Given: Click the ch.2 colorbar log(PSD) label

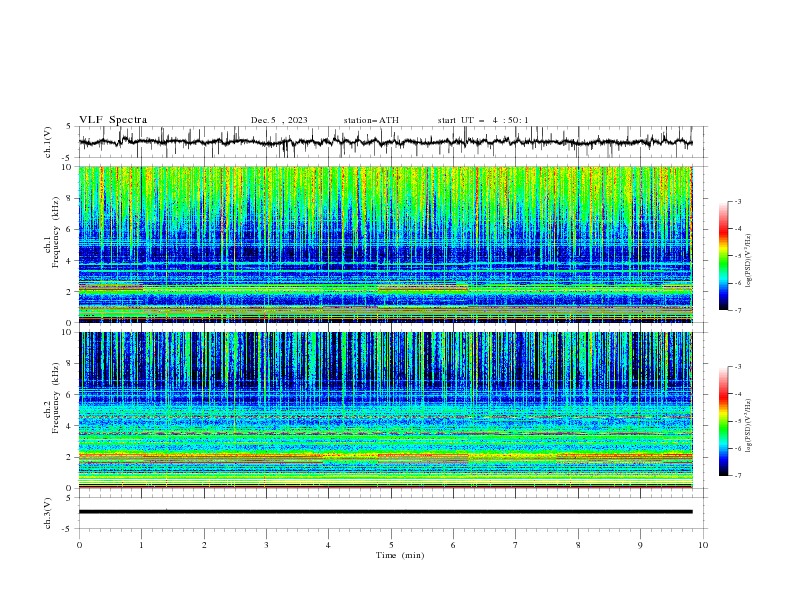Looking at the screenshot, I should (749, 426).
